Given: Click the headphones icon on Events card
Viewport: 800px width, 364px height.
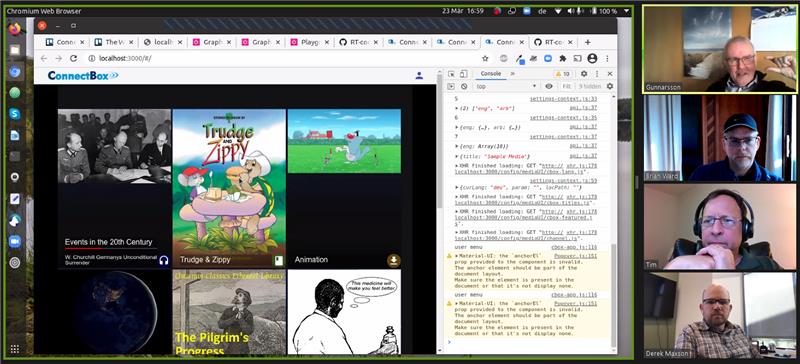Looking at the screenshot, I should pos(163,260).
